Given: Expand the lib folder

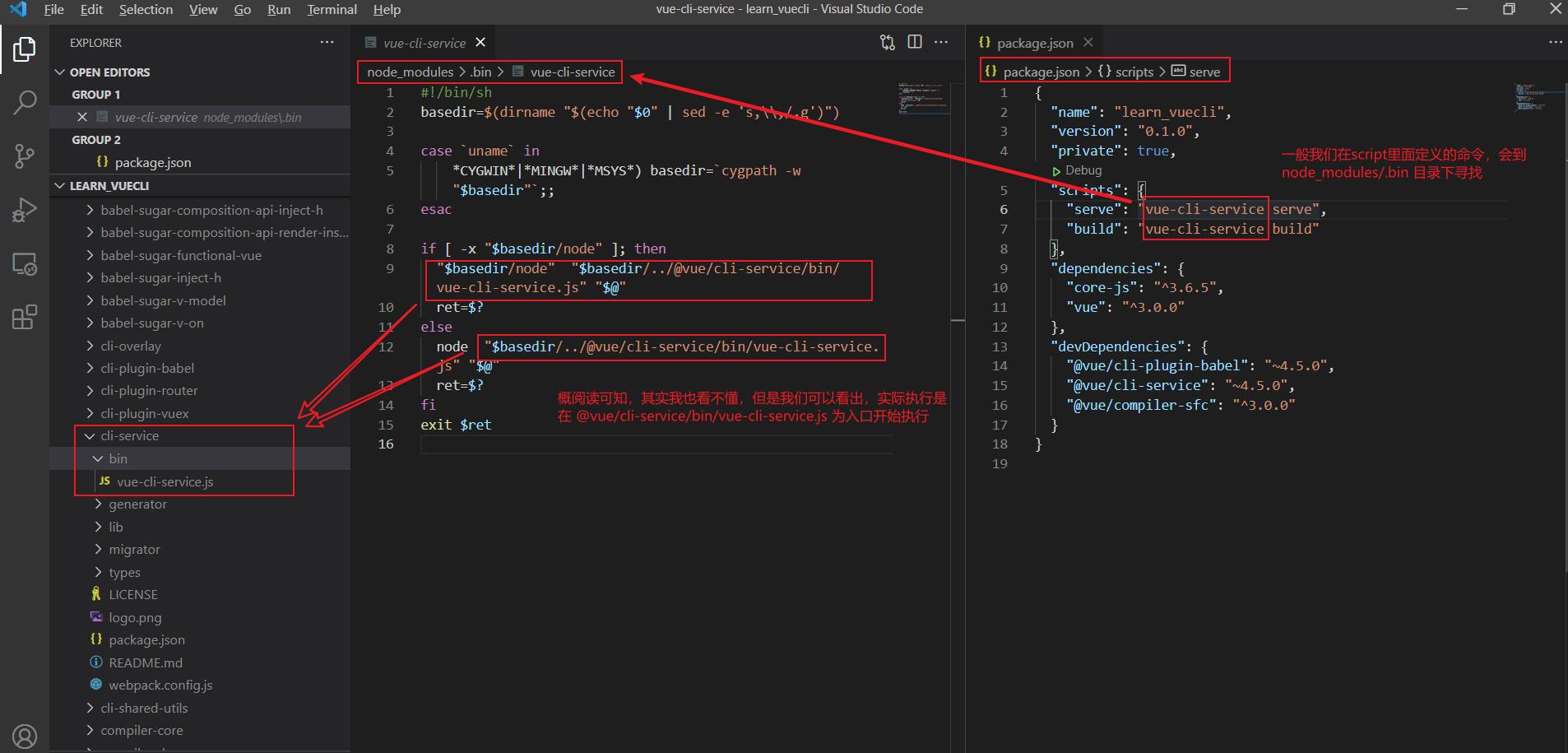Looking at the screenshot, I should click(116, 527).
